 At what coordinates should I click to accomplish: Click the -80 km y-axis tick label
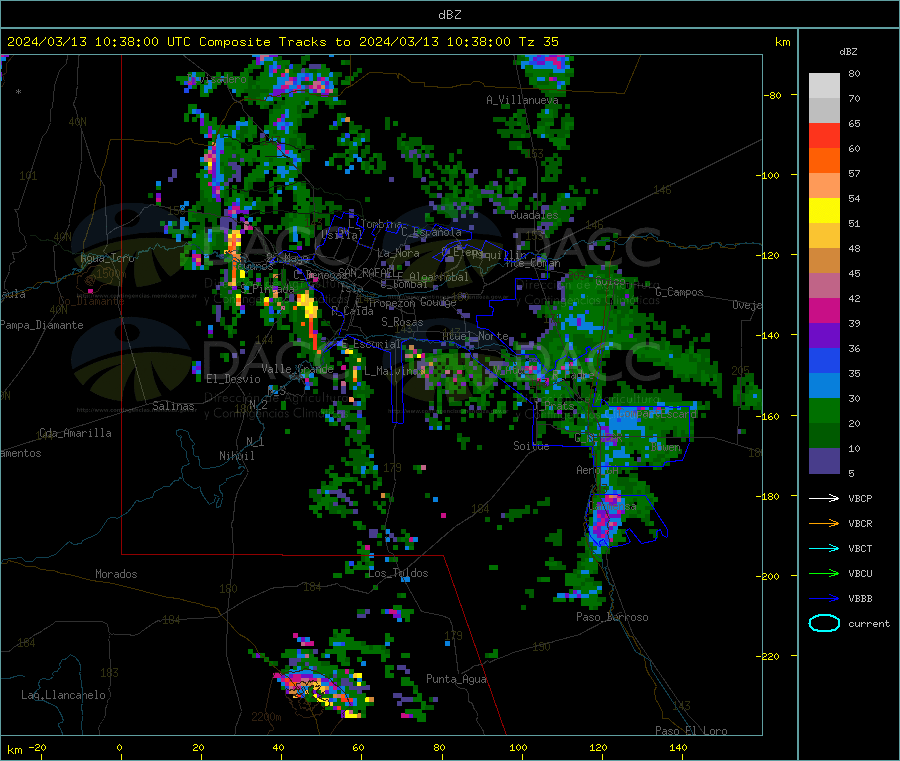(x=773, y=95)
